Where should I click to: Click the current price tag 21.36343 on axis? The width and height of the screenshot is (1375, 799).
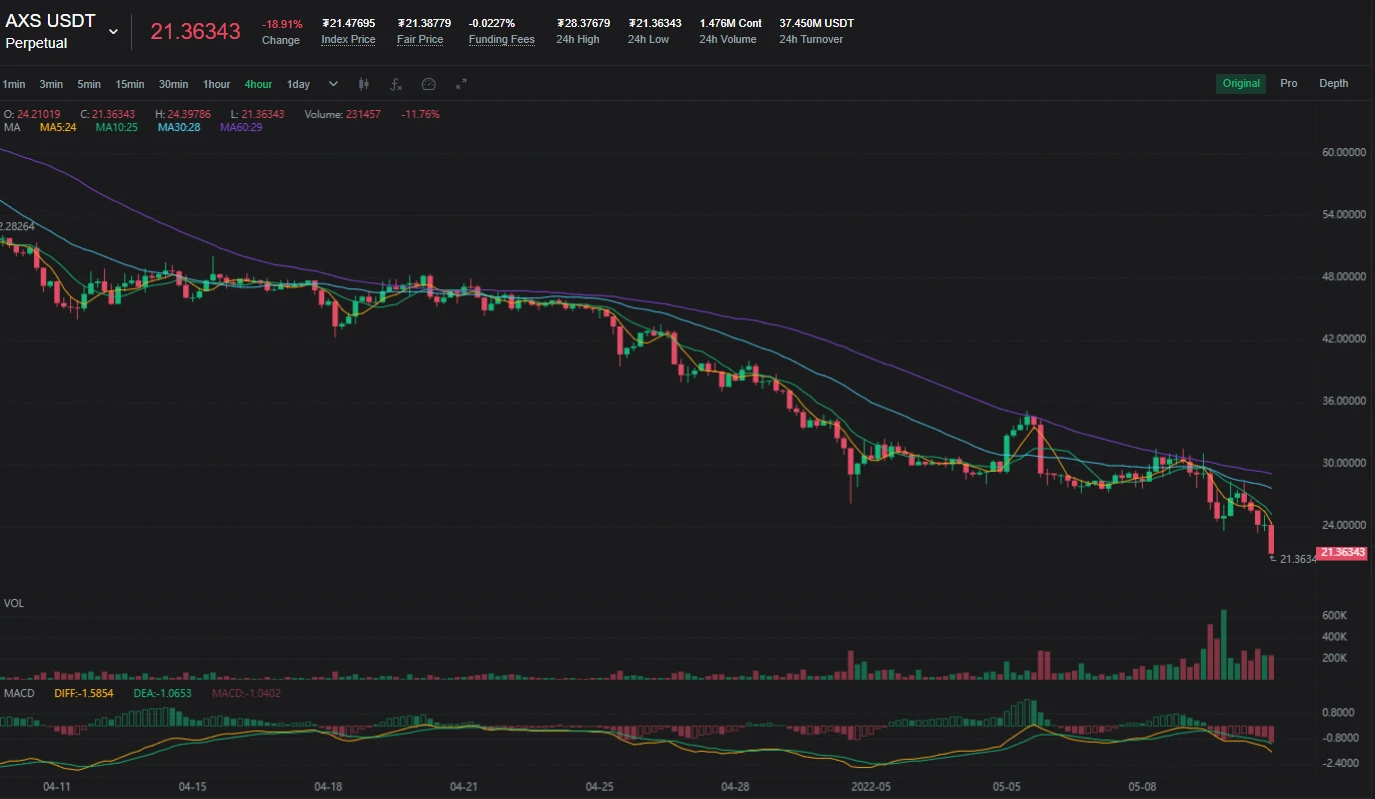pos(1341,552)
